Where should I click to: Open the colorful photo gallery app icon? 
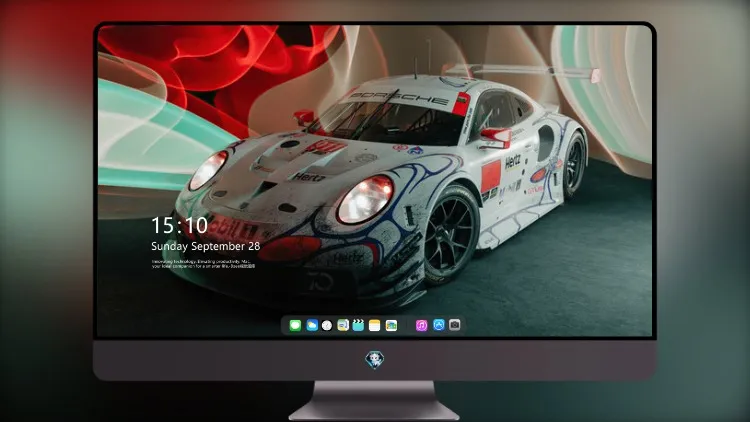(391, 325)
